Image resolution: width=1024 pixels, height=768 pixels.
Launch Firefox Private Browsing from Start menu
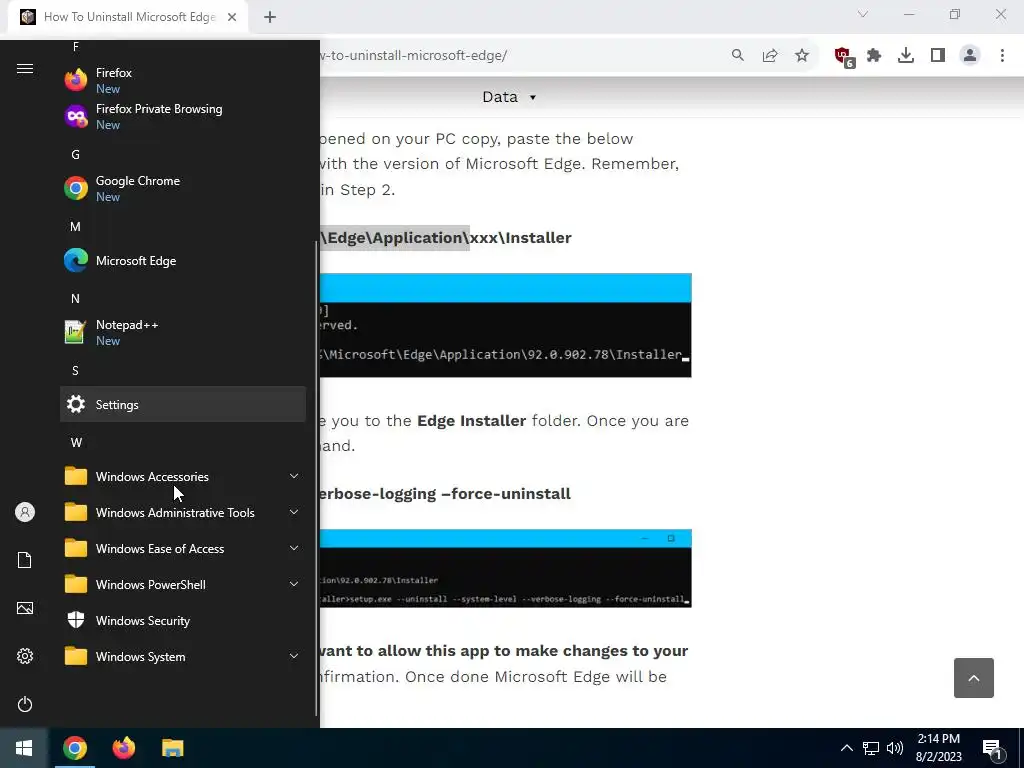(x=183, y=116)
